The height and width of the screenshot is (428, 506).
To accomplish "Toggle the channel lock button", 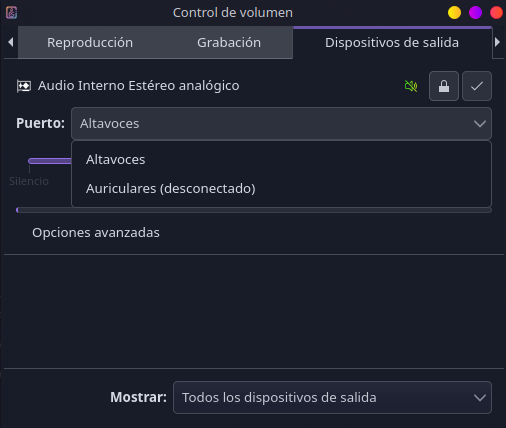I will [444, 86].
